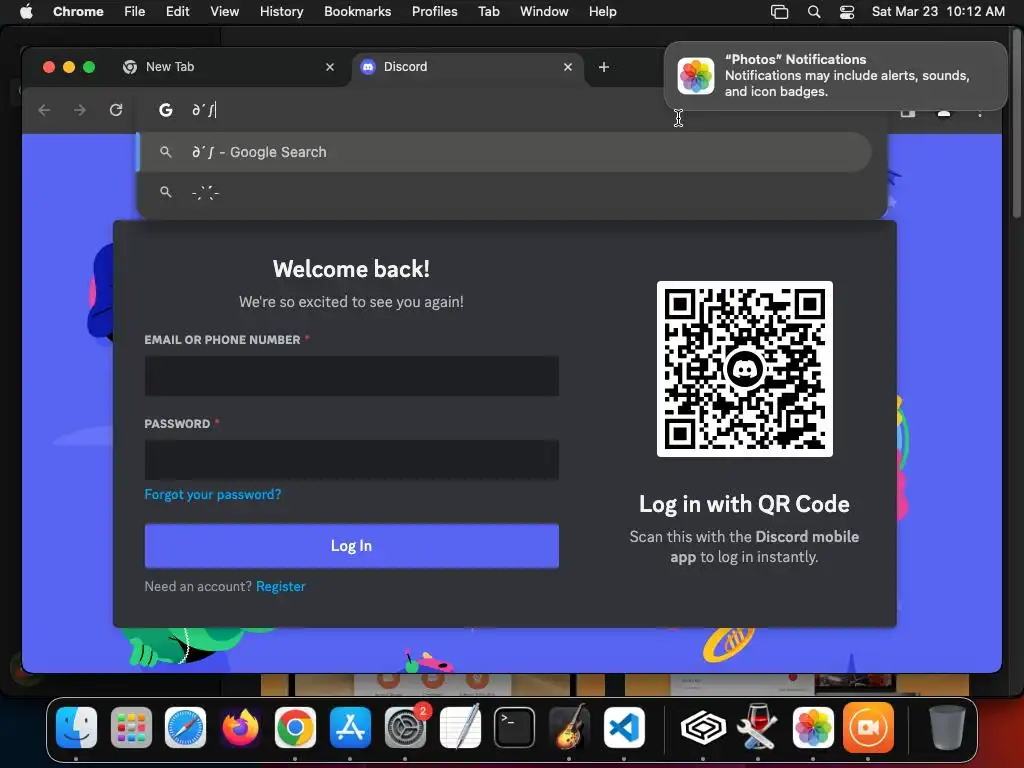This screenshot has height=768, width=1024.
Task: Open the Chrome app menu
Action: 78,11
